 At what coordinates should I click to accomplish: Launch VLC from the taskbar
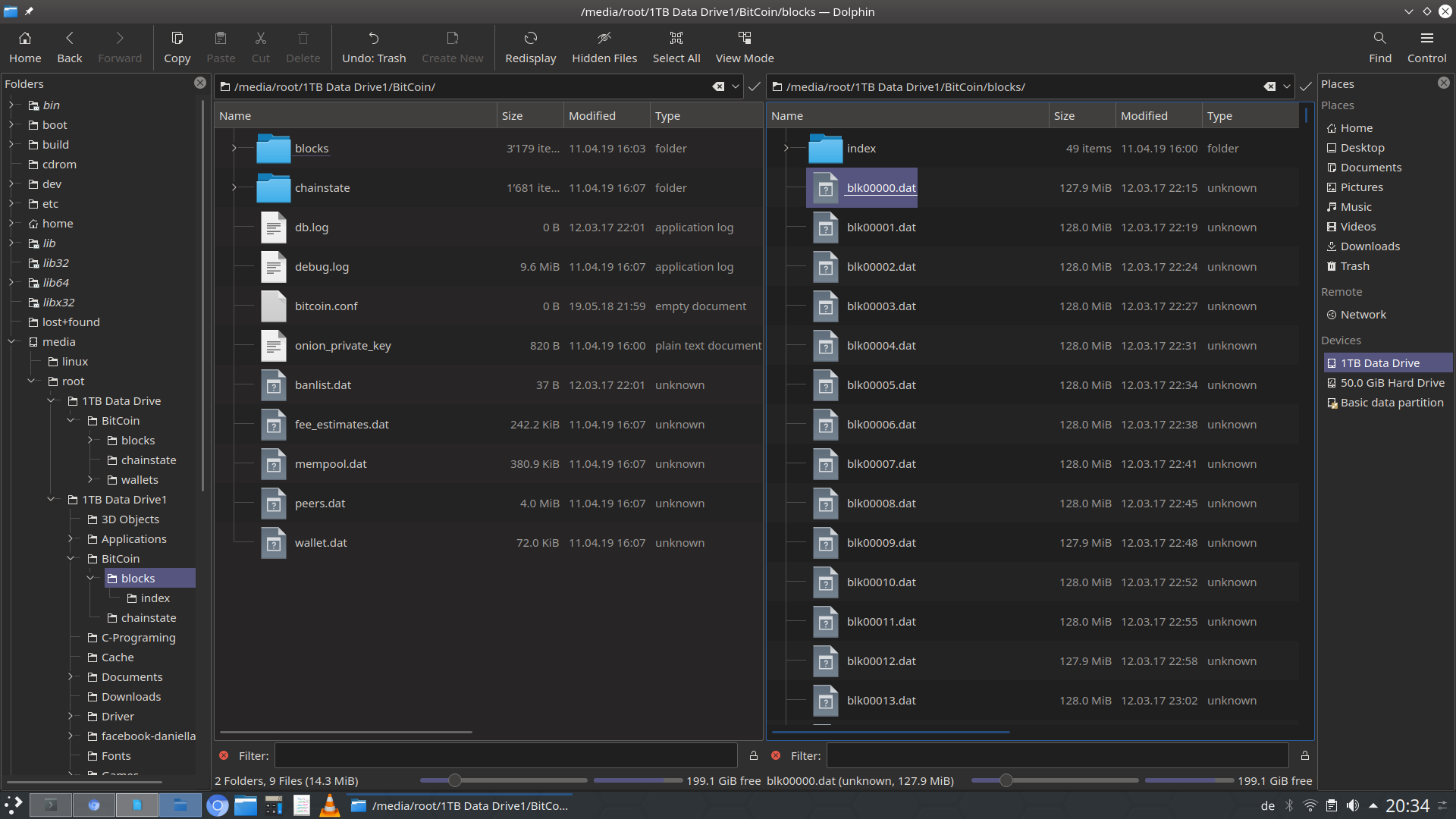(329, 805)
